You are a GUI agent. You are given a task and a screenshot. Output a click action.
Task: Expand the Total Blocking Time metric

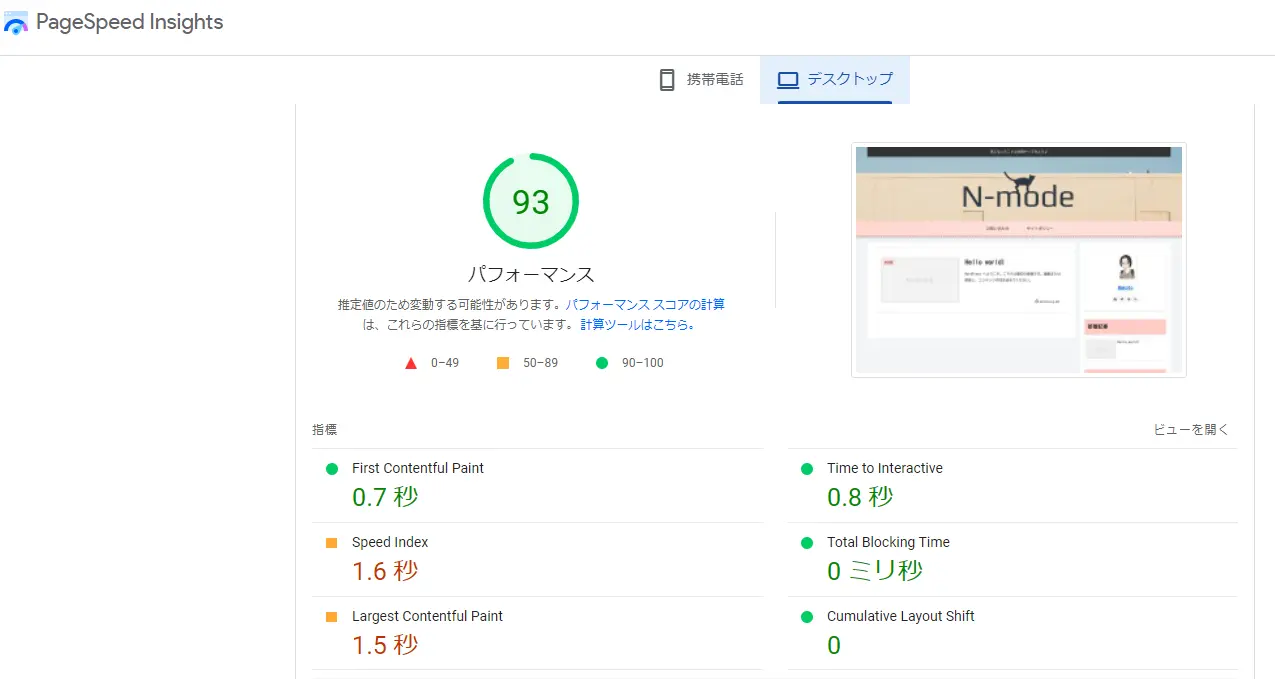pyautogui.click(x=888, y=543)
